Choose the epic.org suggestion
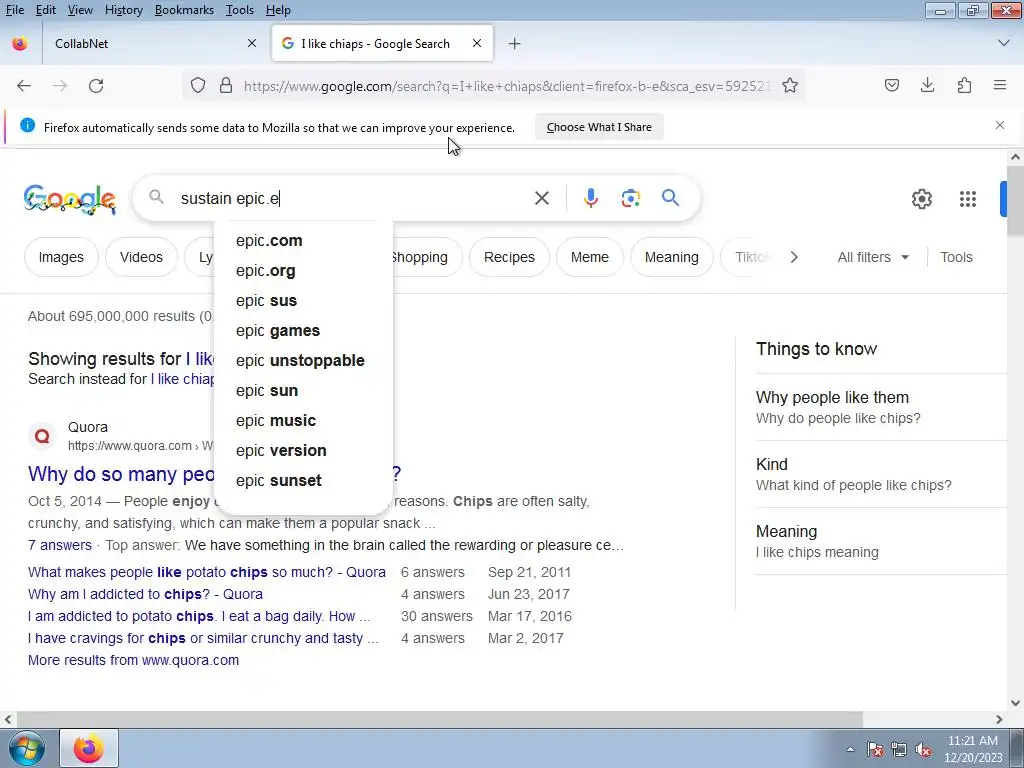The height and width of the screenshot is (768, 1024). (x=304, y=270)
